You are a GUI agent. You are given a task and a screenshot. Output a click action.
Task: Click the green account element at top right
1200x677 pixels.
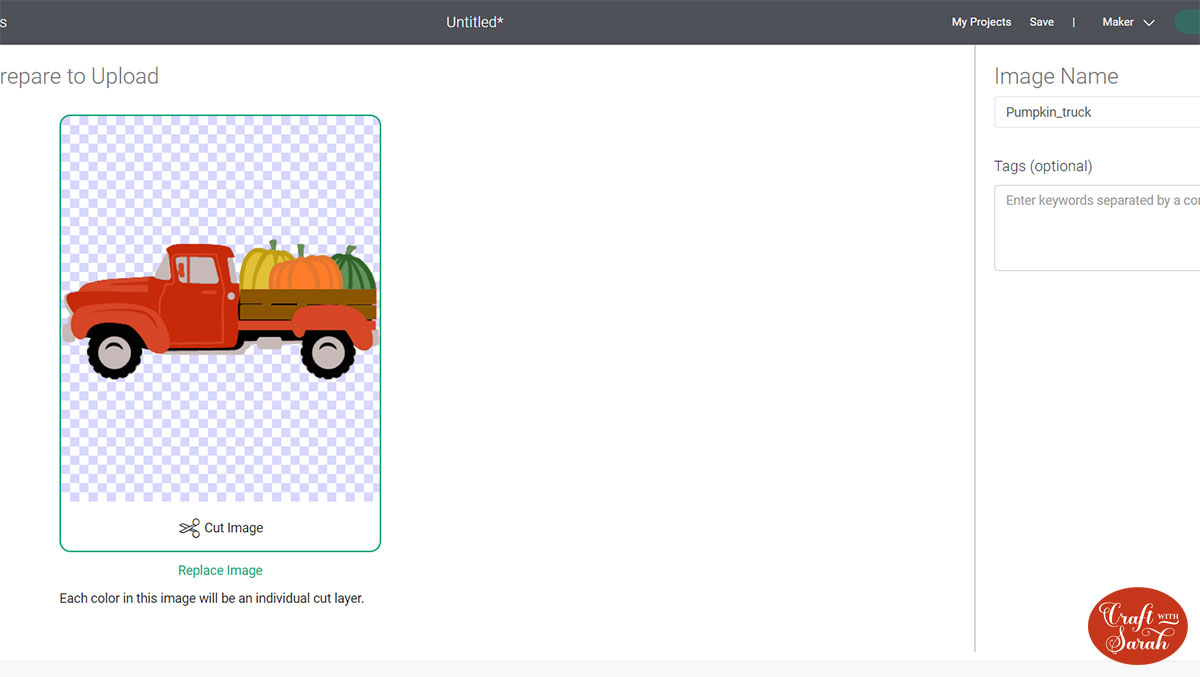click(1189, 21)
